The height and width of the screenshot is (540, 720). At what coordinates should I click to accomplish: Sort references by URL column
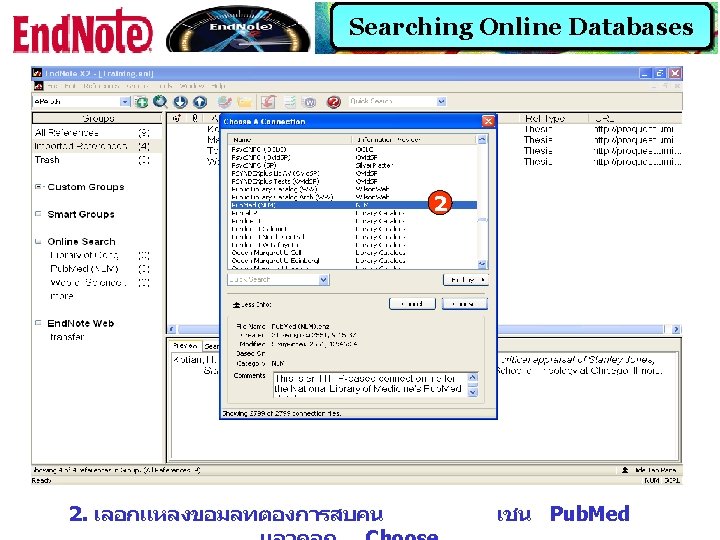click(636, 118)
